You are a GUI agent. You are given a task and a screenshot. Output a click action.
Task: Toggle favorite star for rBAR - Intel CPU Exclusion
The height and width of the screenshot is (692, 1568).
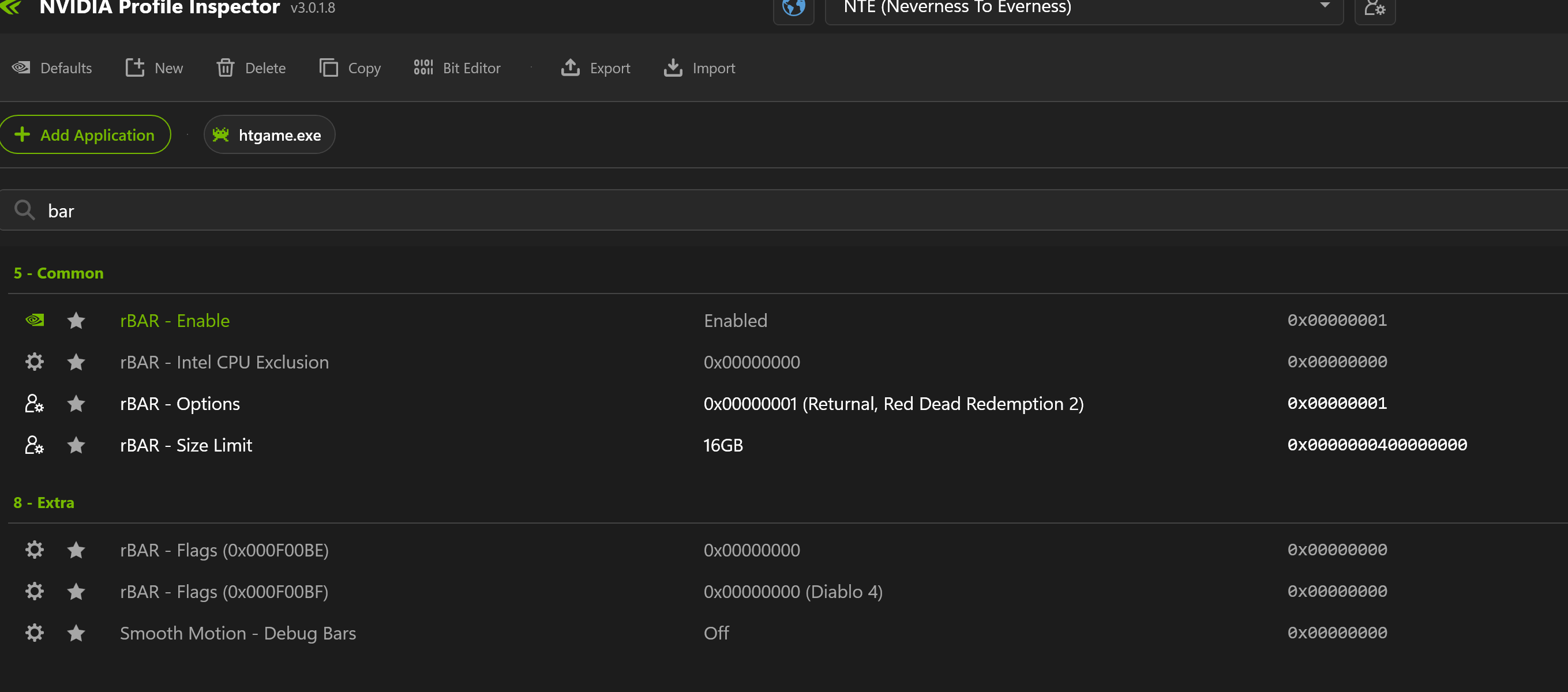(76, 362)
